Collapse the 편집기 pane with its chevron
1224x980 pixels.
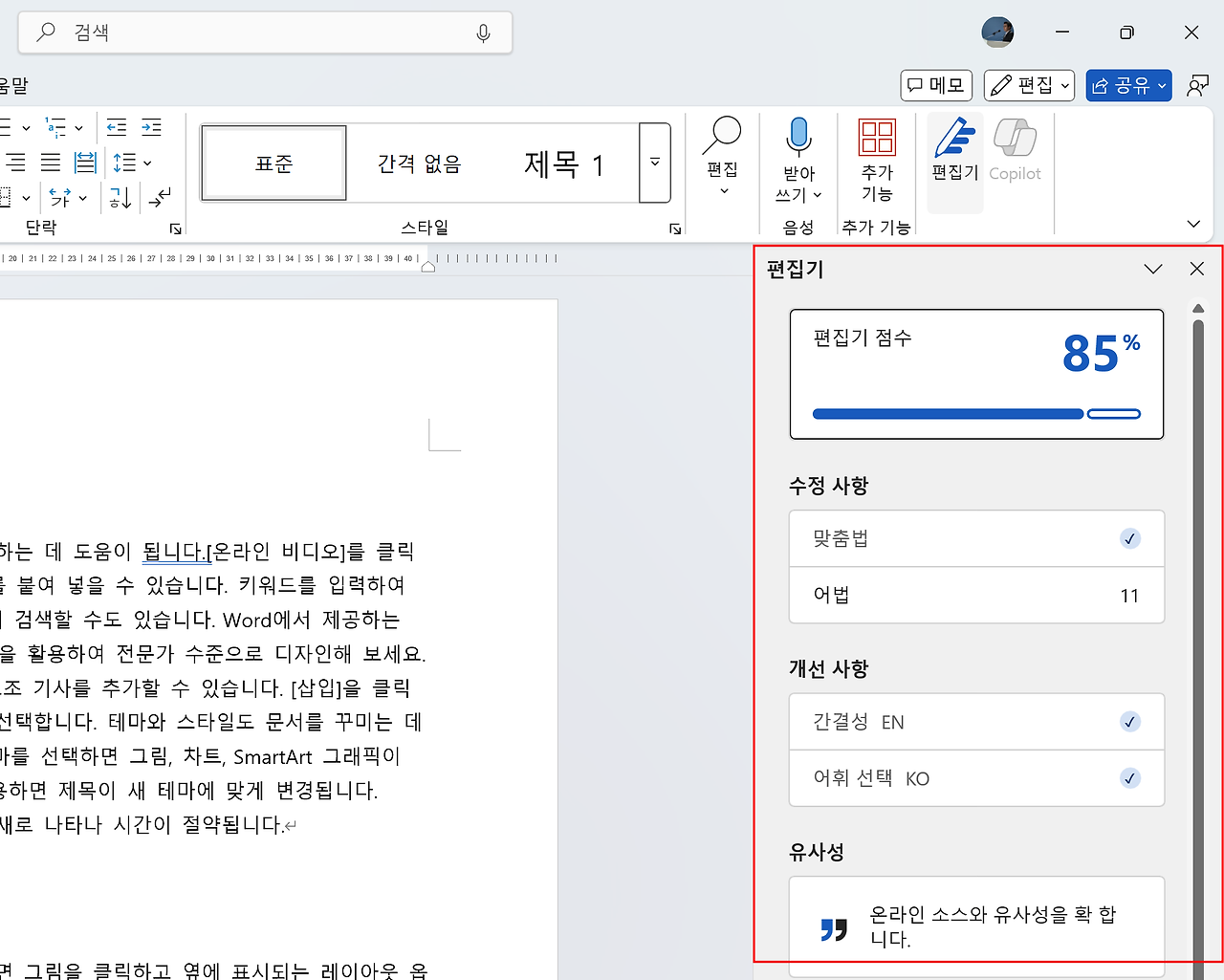pos(1153,269)
